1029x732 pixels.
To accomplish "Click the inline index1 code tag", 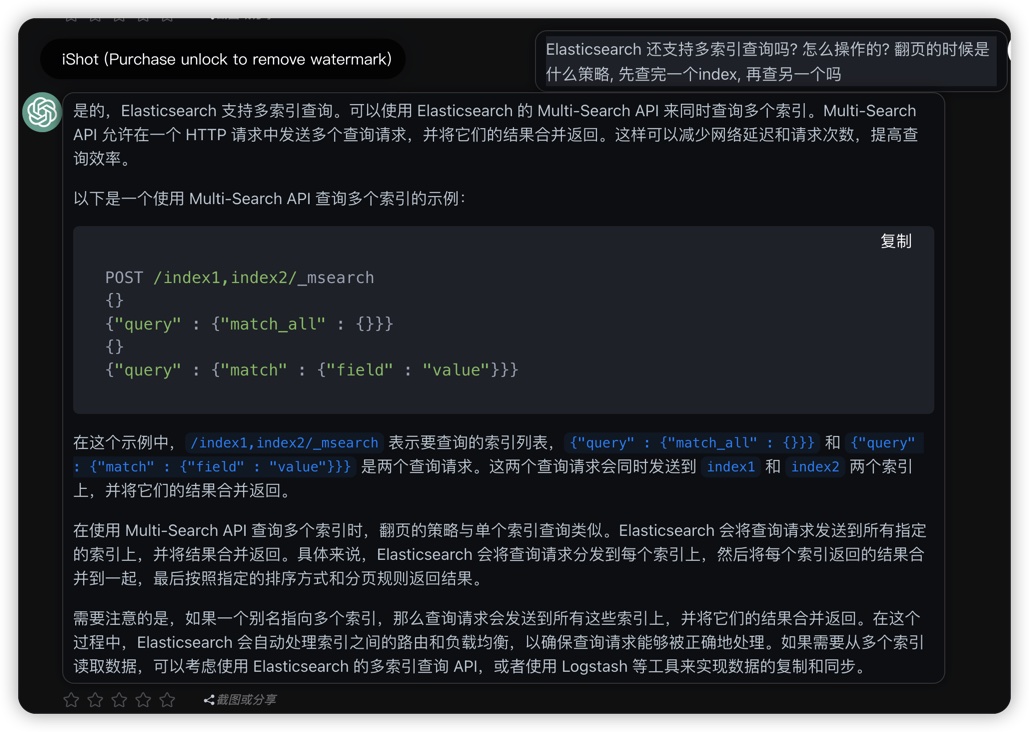I will coord(731,467).
